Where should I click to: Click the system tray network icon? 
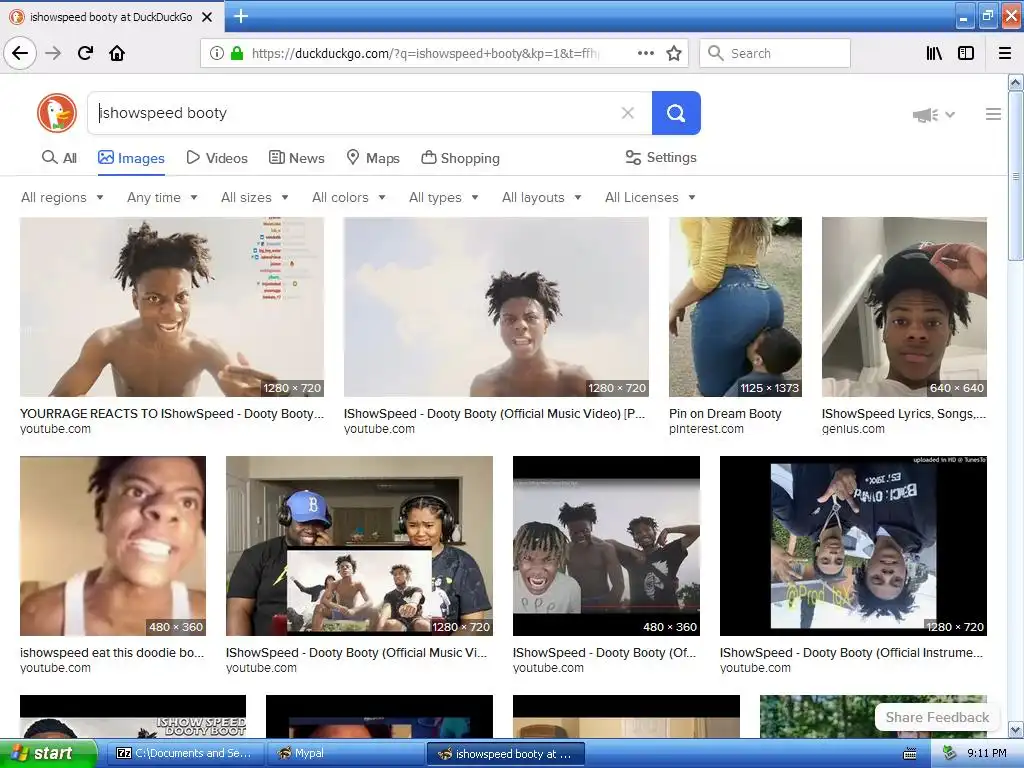(x=949, y=754)
